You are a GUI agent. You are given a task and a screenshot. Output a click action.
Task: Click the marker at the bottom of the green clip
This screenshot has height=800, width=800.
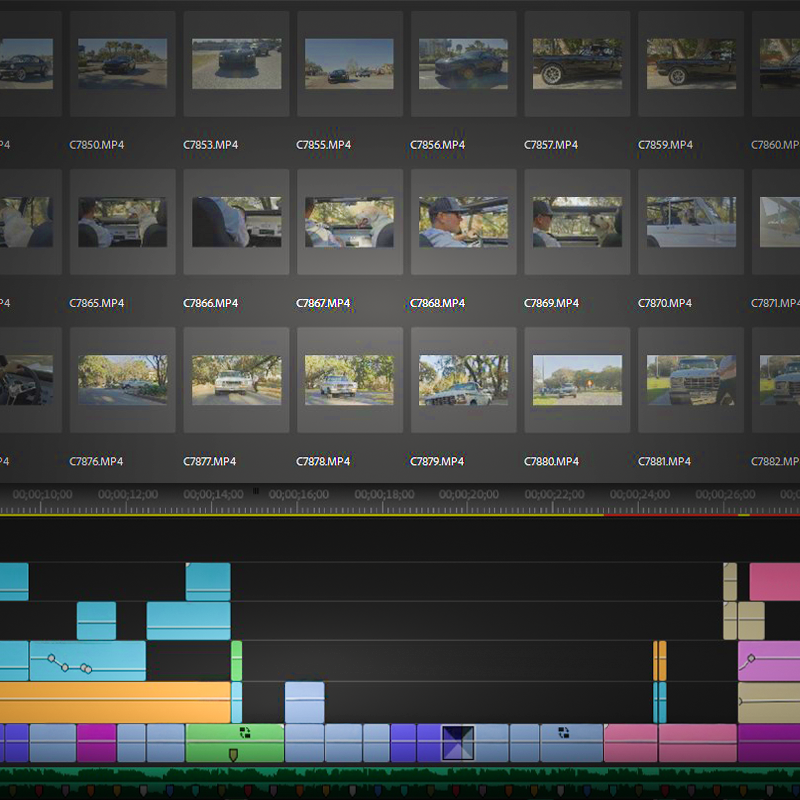coord(233,755)
